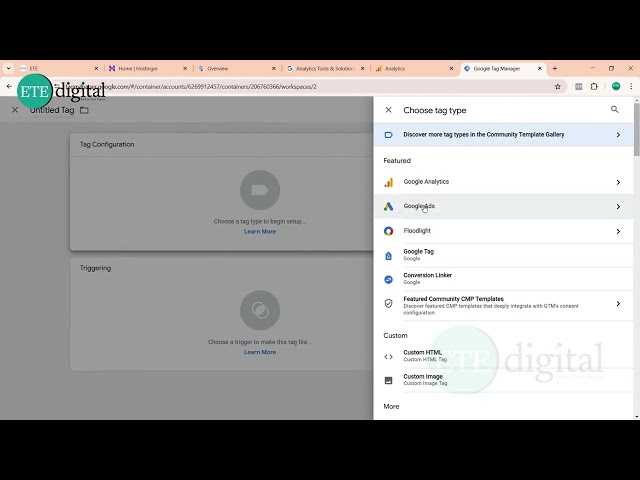The height and width of the screenshot is (480, 640).
Task: Select the Conversion Linker icon
Action: click(x=389, y=279)
